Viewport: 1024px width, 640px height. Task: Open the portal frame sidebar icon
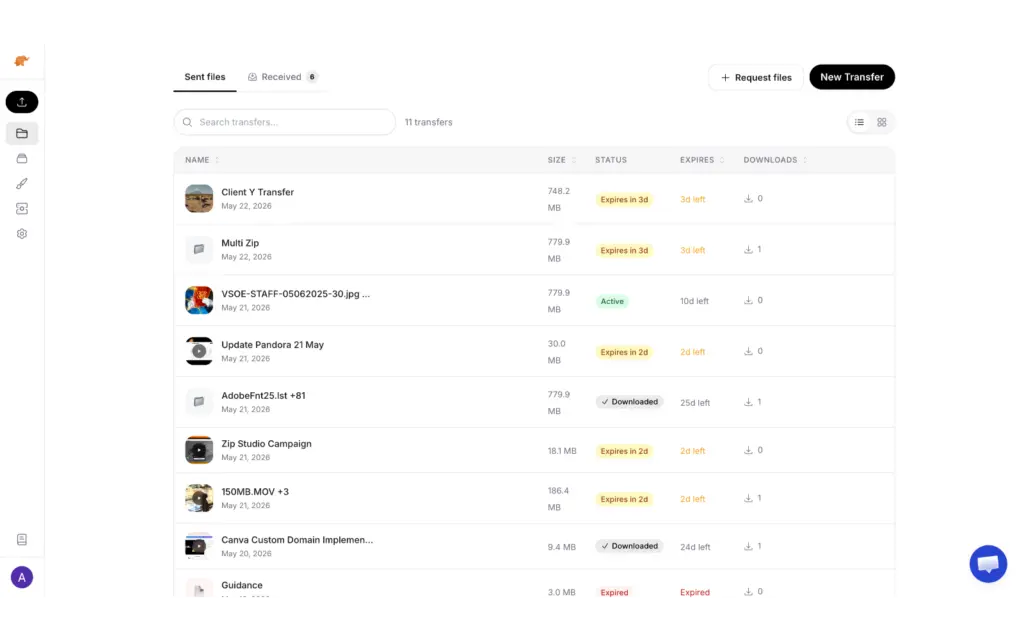22,208
